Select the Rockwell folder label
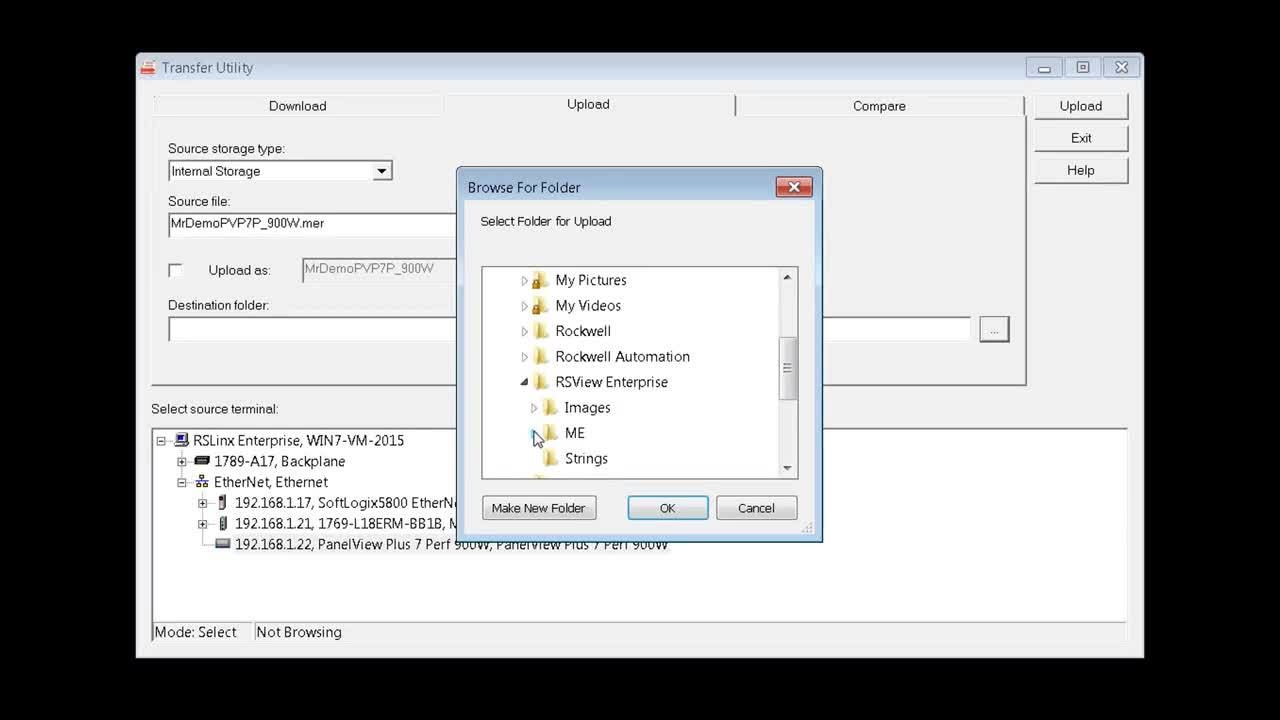The width and height of the screenshot is (1280, 720). click(x=583, y=331)
